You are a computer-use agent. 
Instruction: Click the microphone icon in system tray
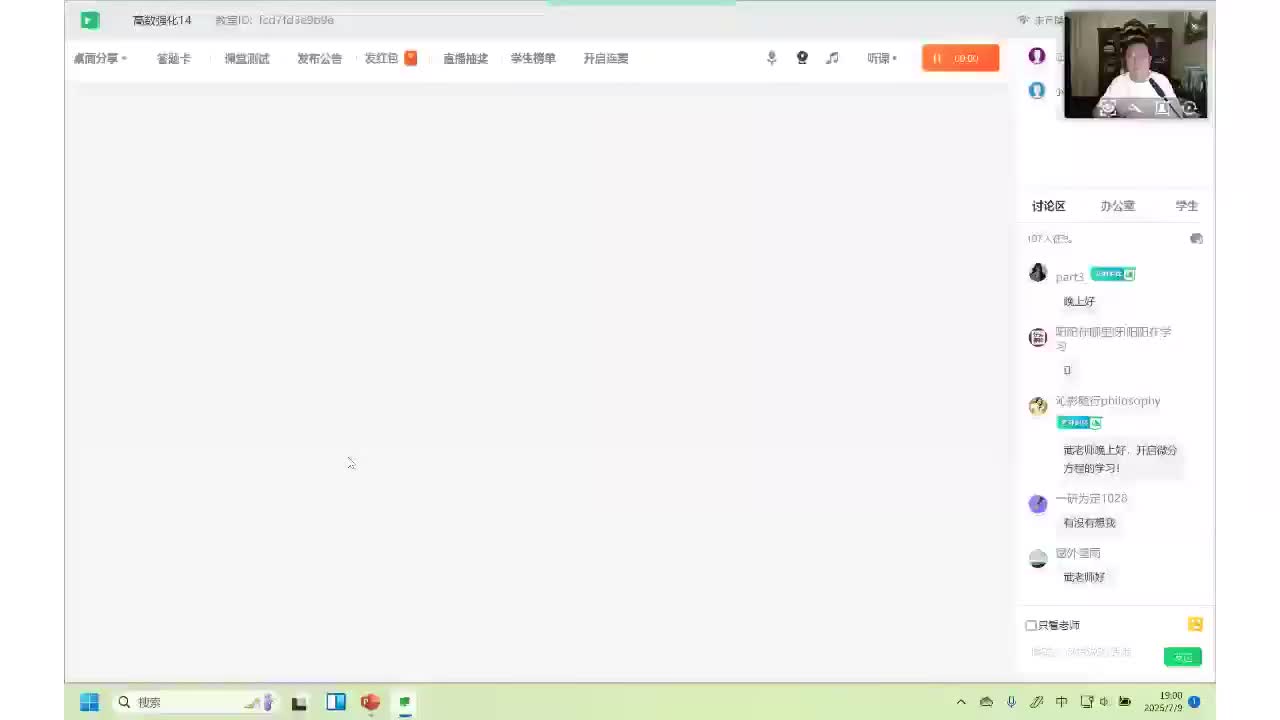1012,702
